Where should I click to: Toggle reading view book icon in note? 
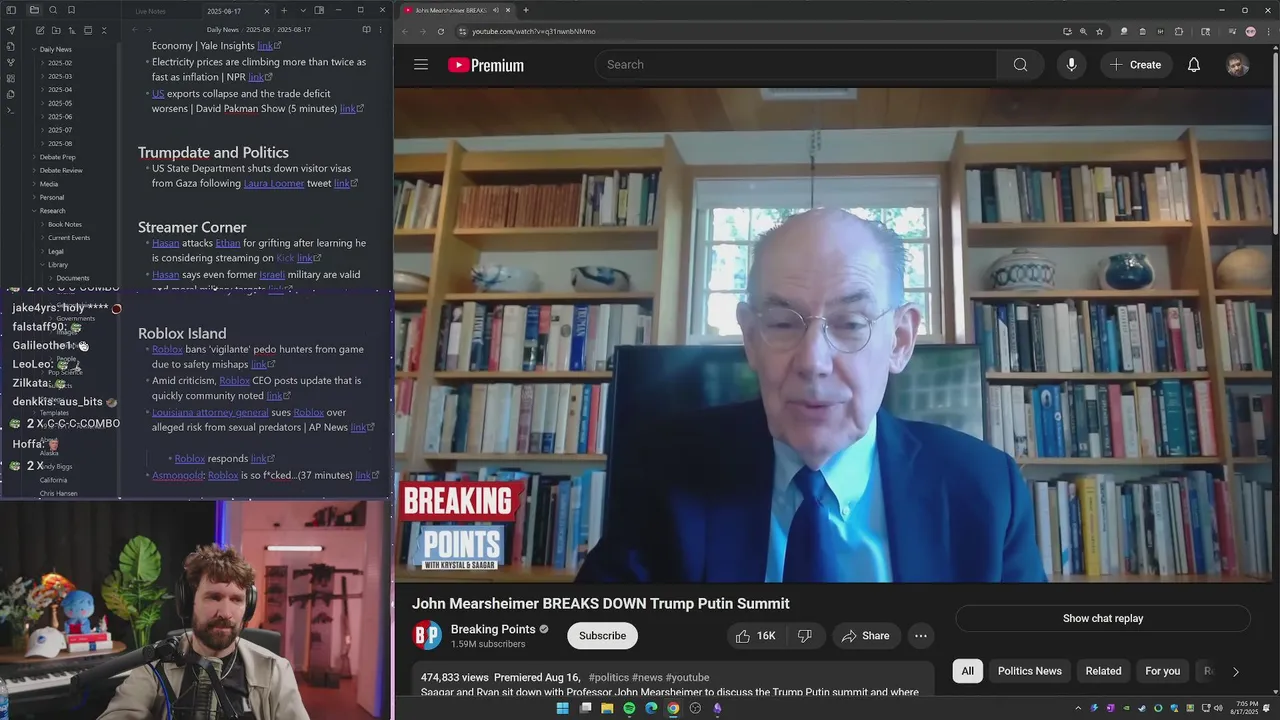[x=366, y=30]
